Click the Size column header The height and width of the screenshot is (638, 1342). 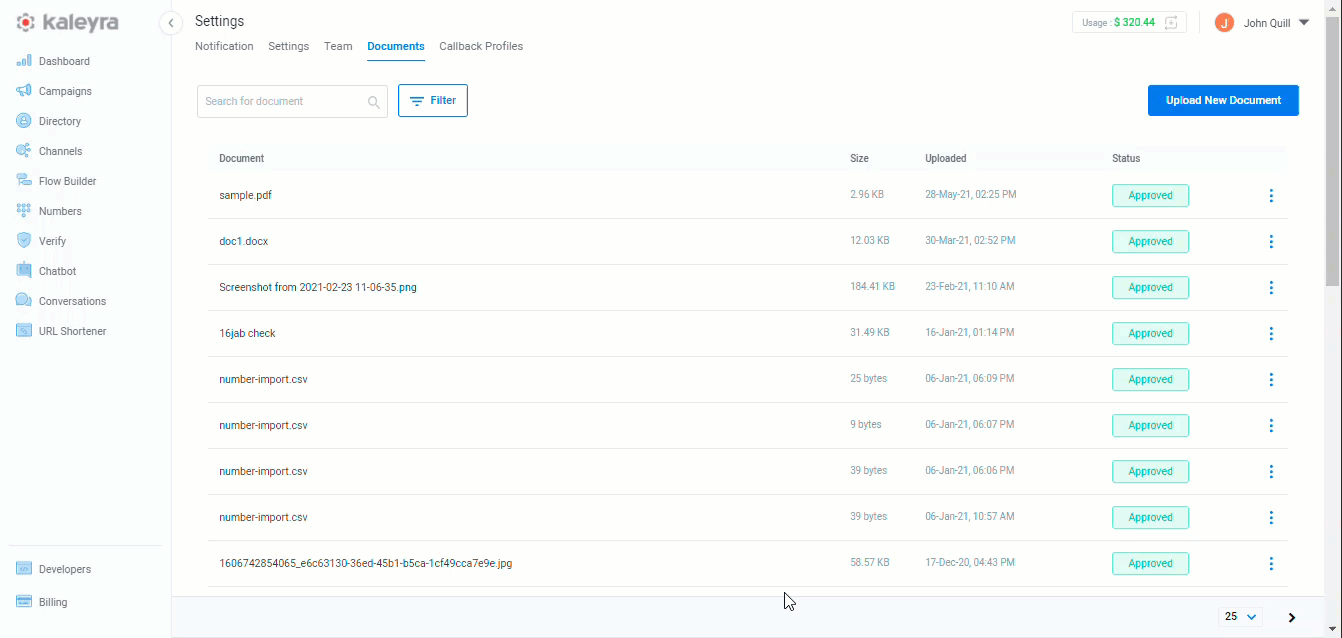coord(859,158)
